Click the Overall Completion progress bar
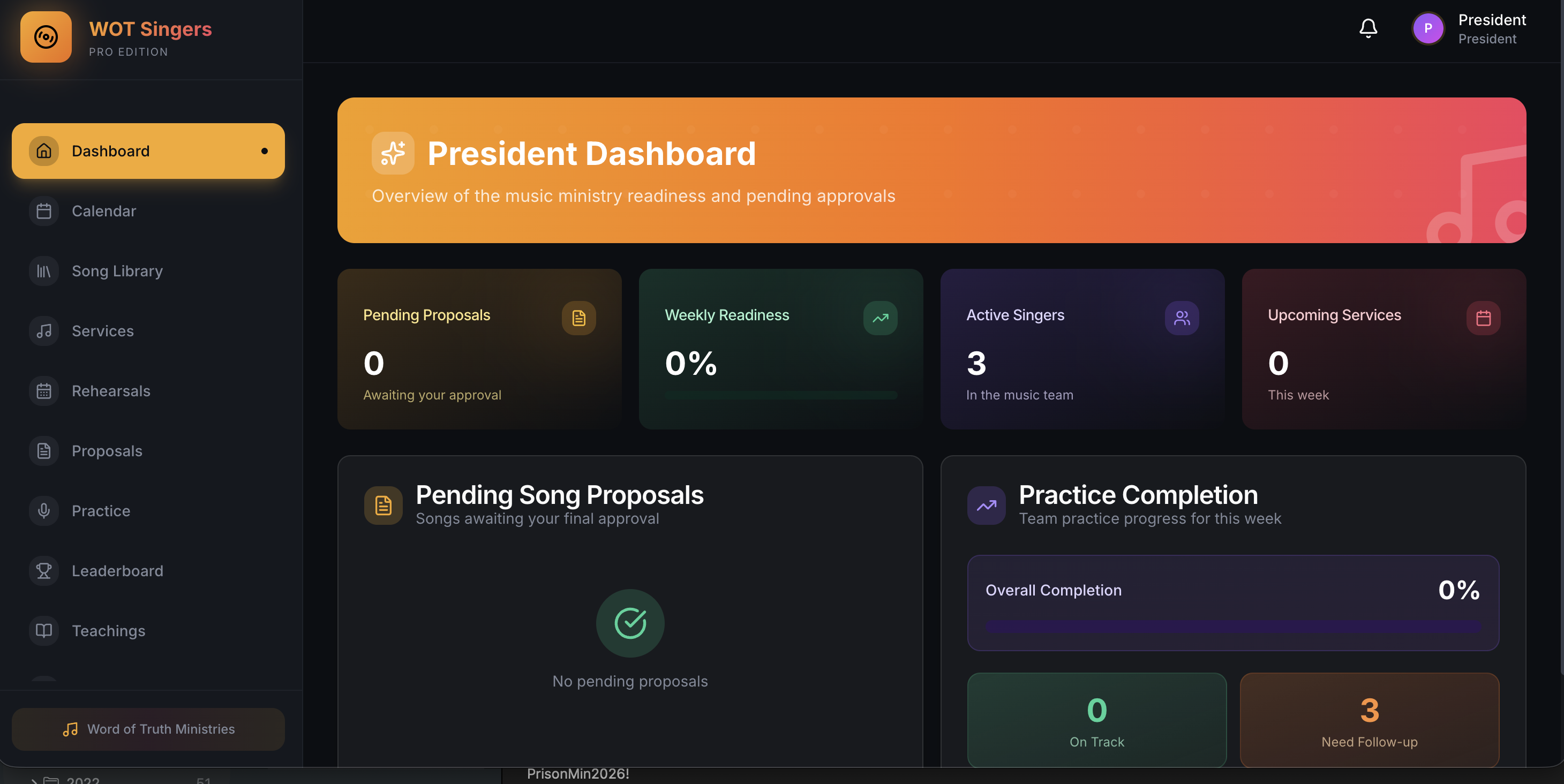Screen dimensions: 1564x784 1232,626
